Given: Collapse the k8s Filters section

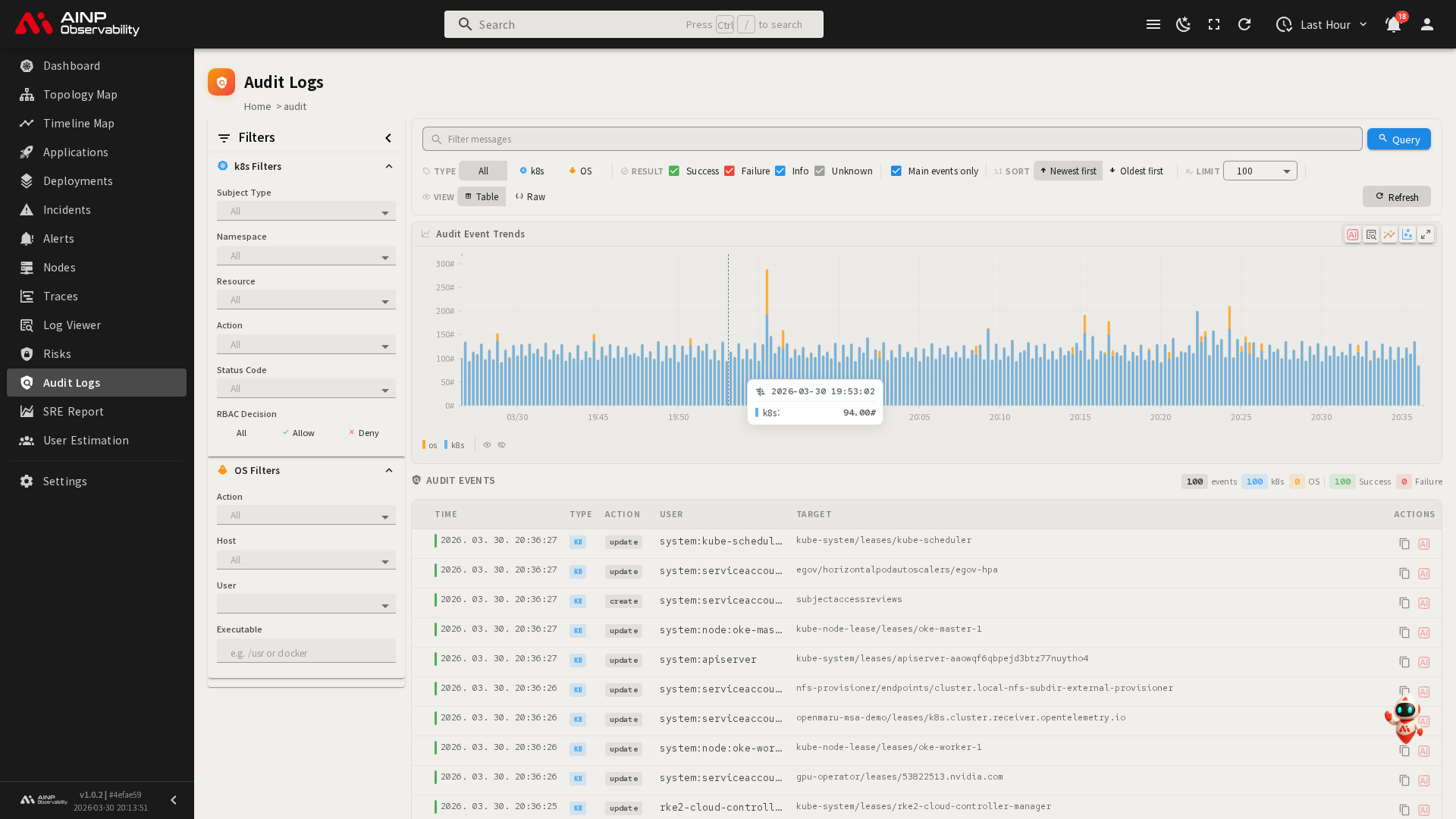Looking at the screenshot, I should pos(389,166).
